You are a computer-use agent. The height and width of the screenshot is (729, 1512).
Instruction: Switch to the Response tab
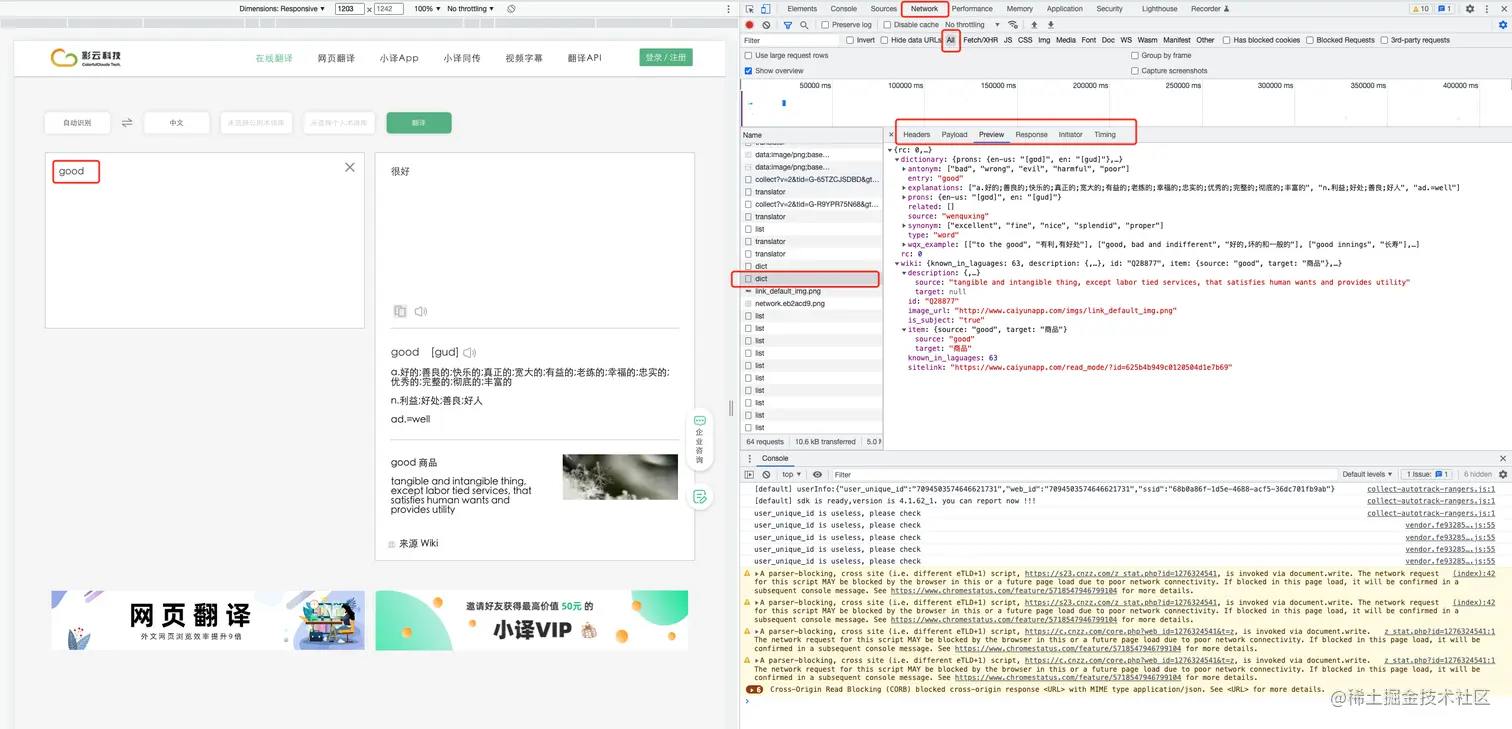1031,134
